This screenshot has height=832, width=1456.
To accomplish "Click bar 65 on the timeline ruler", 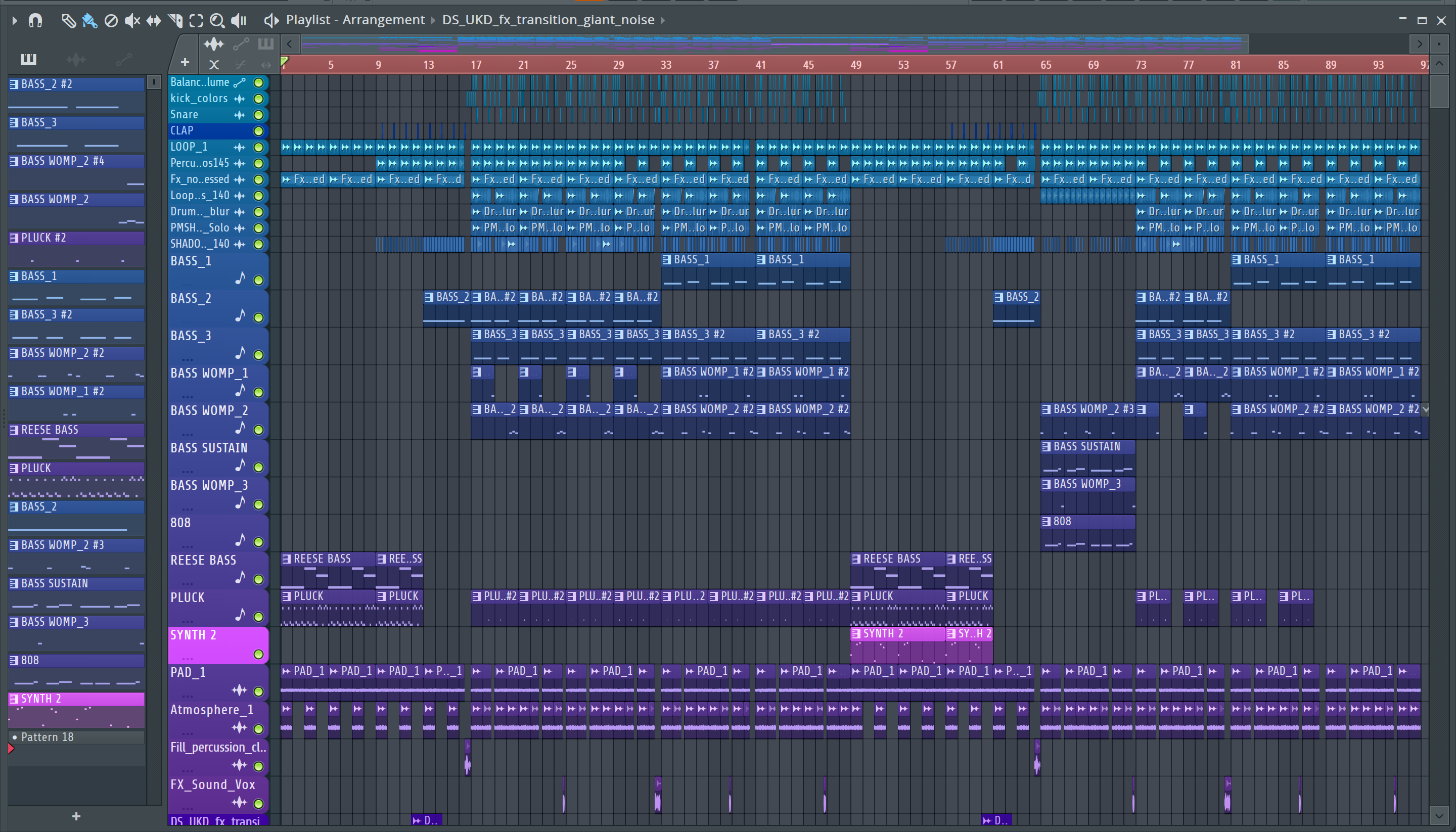I will coord(1045,65).
